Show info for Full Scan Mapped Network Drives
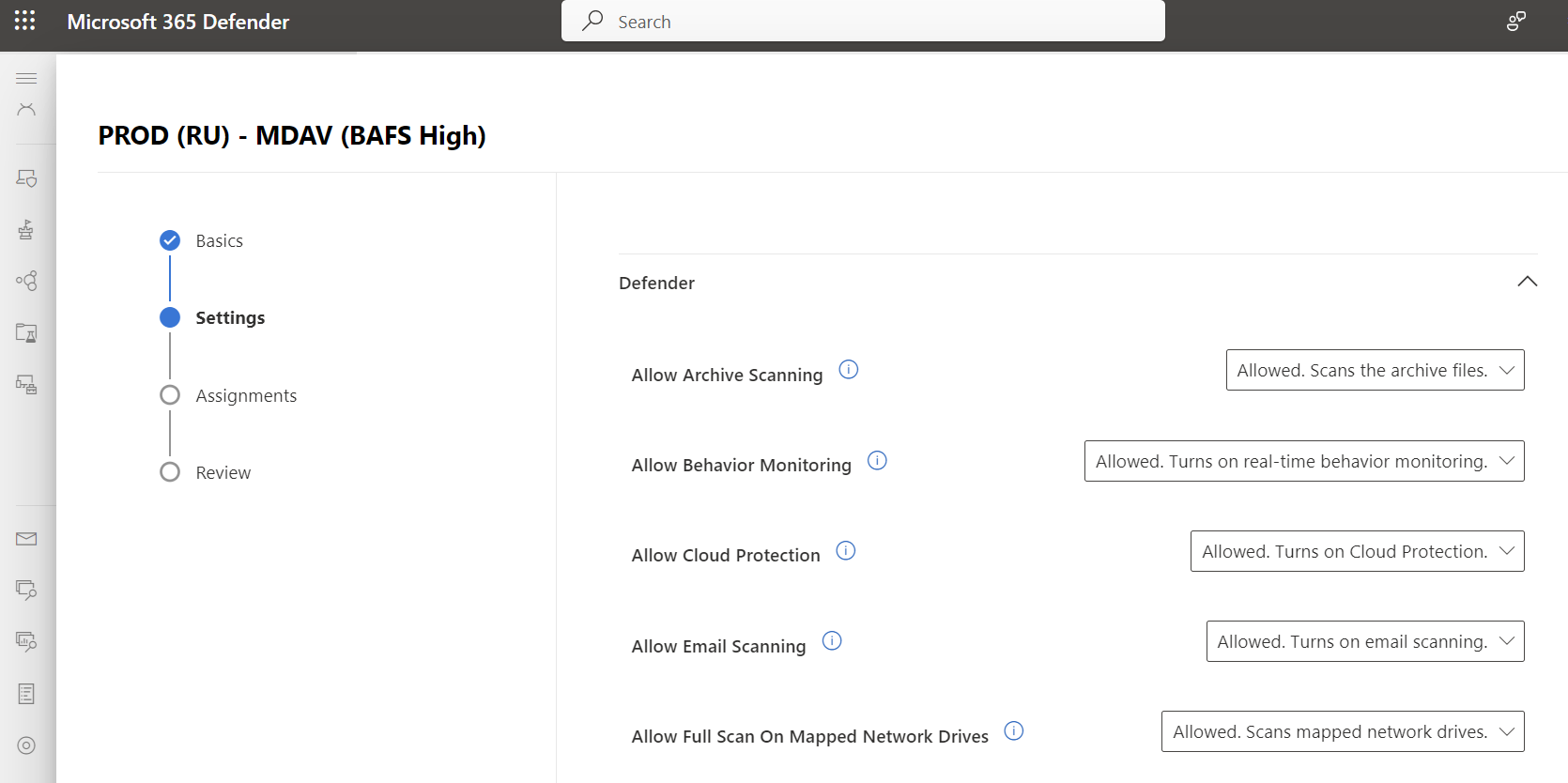 click(x=1014, y=730)
